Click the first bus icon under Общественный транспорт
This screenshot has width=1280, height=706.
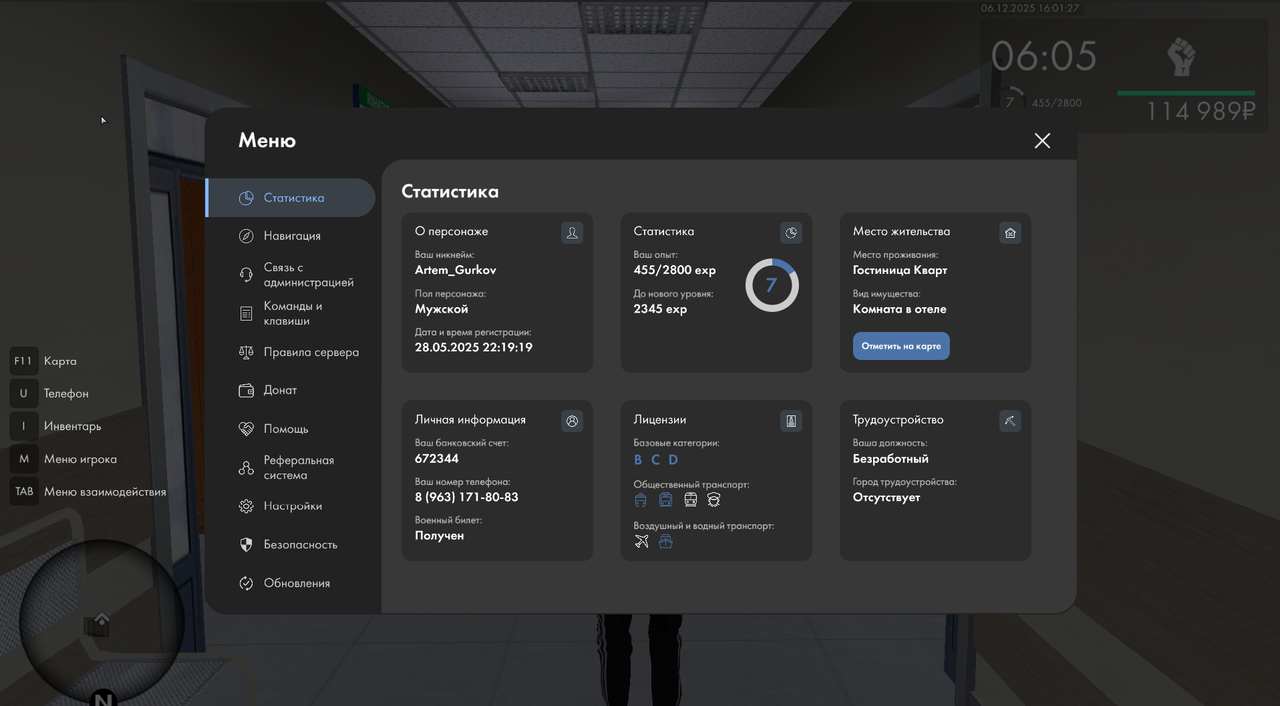[x=641, y=499]
